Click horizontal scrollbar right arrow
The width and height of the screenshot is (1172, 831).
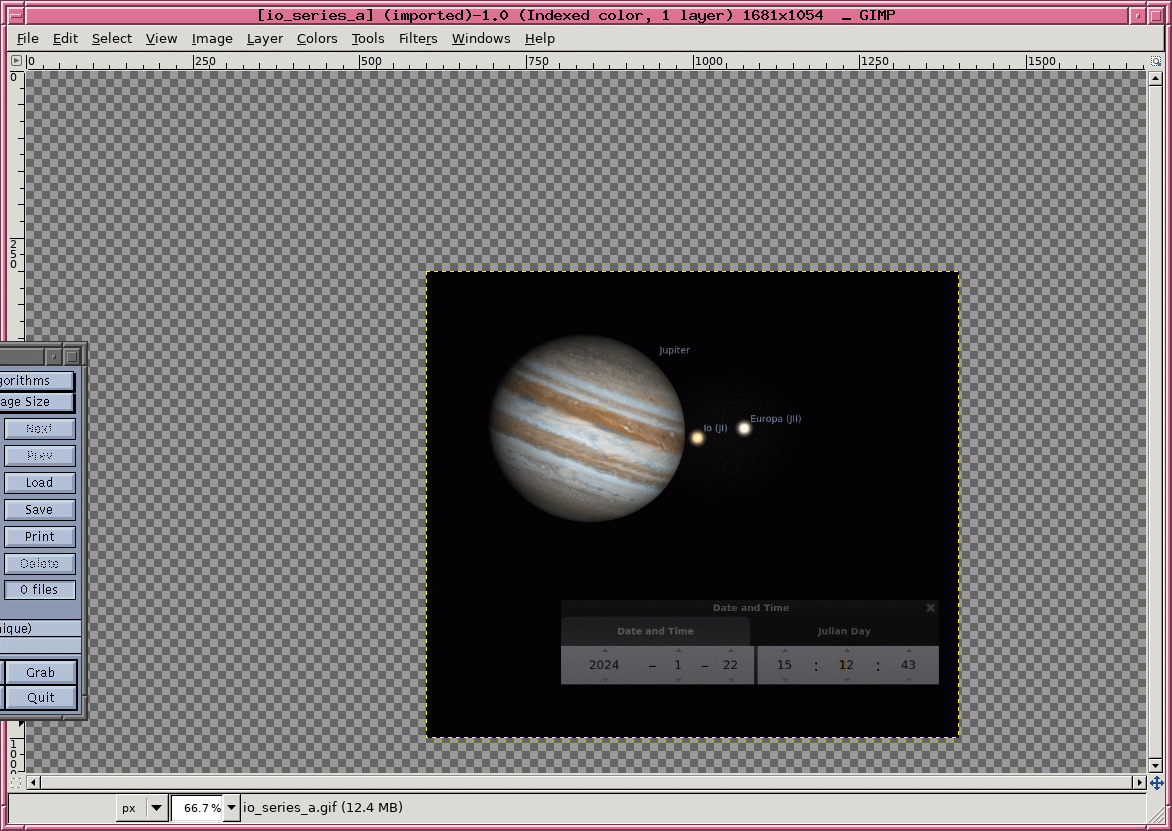point(1139,782)
